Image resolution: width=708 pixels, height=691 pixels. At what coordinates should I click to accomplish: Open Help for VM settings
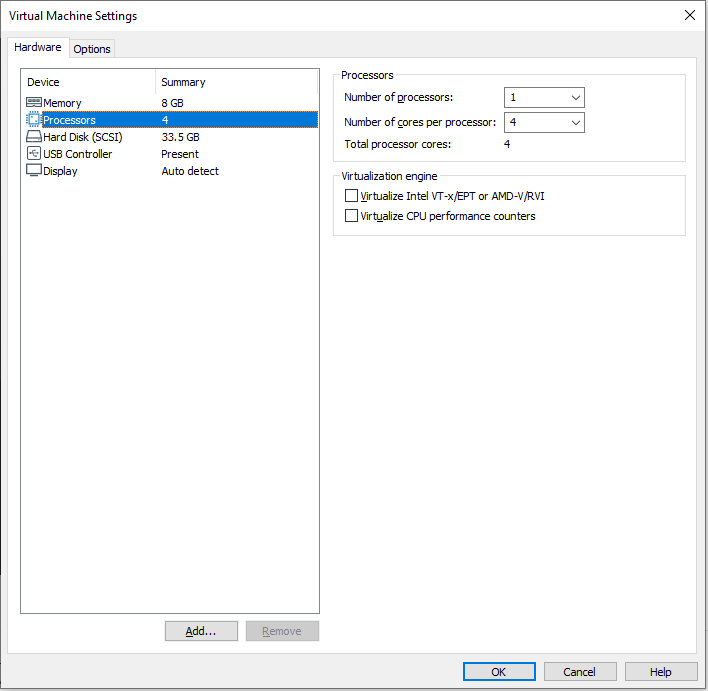[x=661, y=672]
